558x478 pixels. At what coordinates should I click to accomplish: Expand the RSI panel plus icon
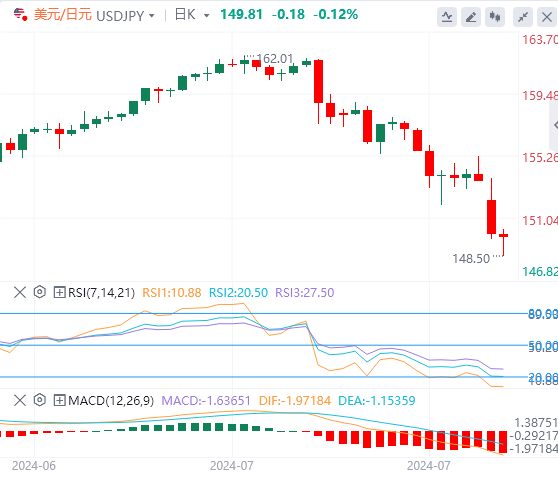[59, 293]
